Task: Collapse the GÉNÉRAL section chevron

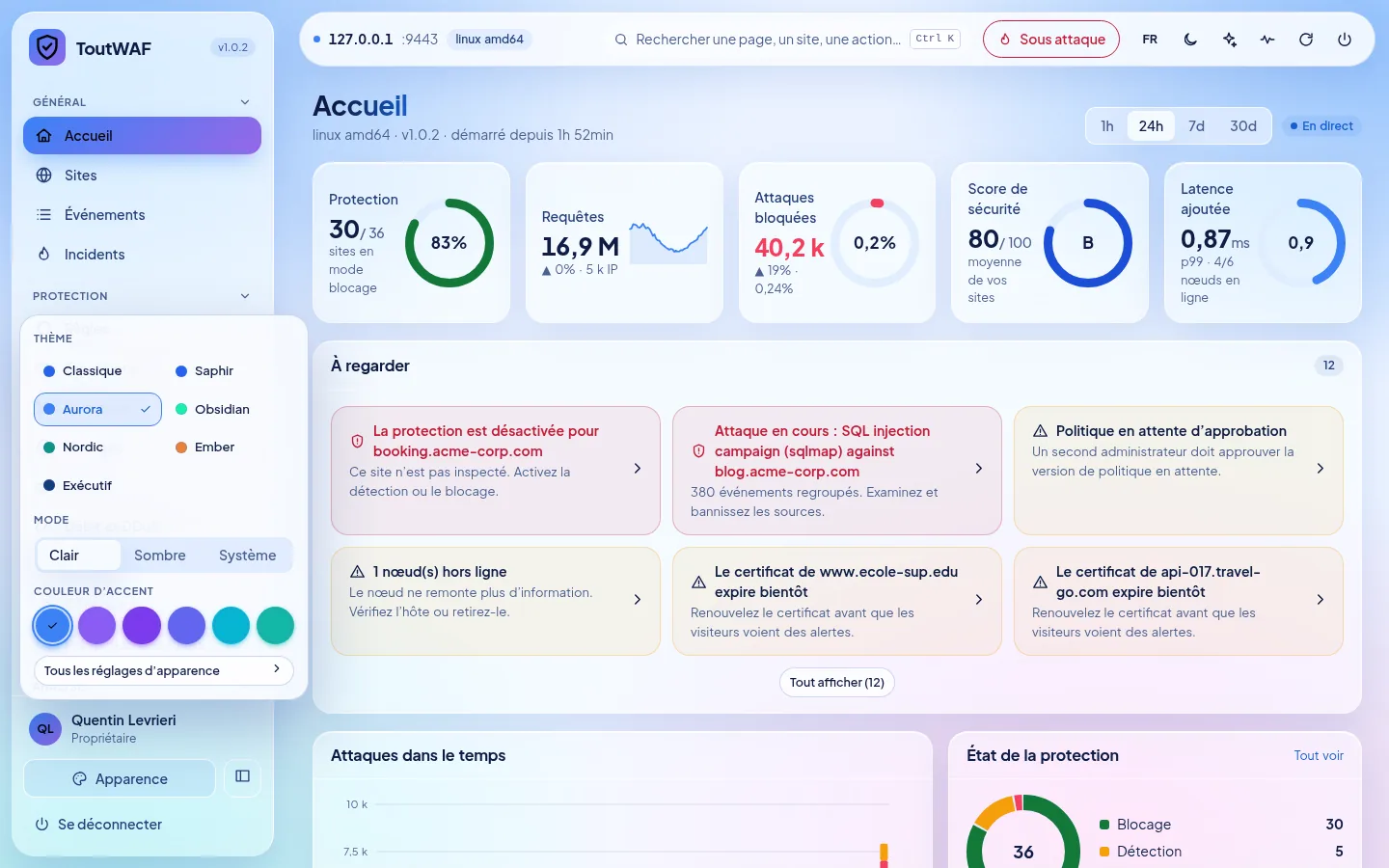Action: point(244,102)
